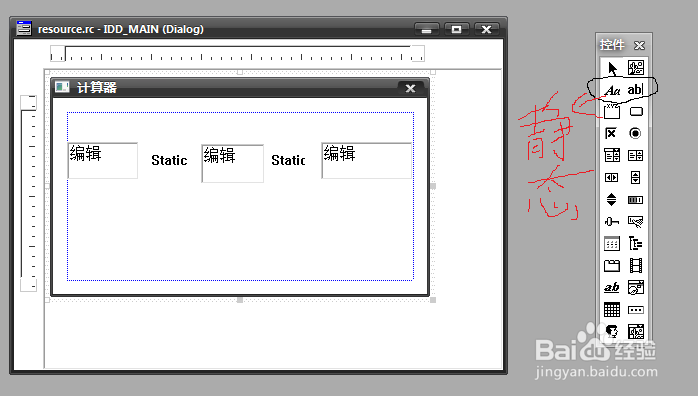The width and height of the screenshot is (698, 396).
Task: Choose the Month Calendar grid tool
Action: (612, 309)
